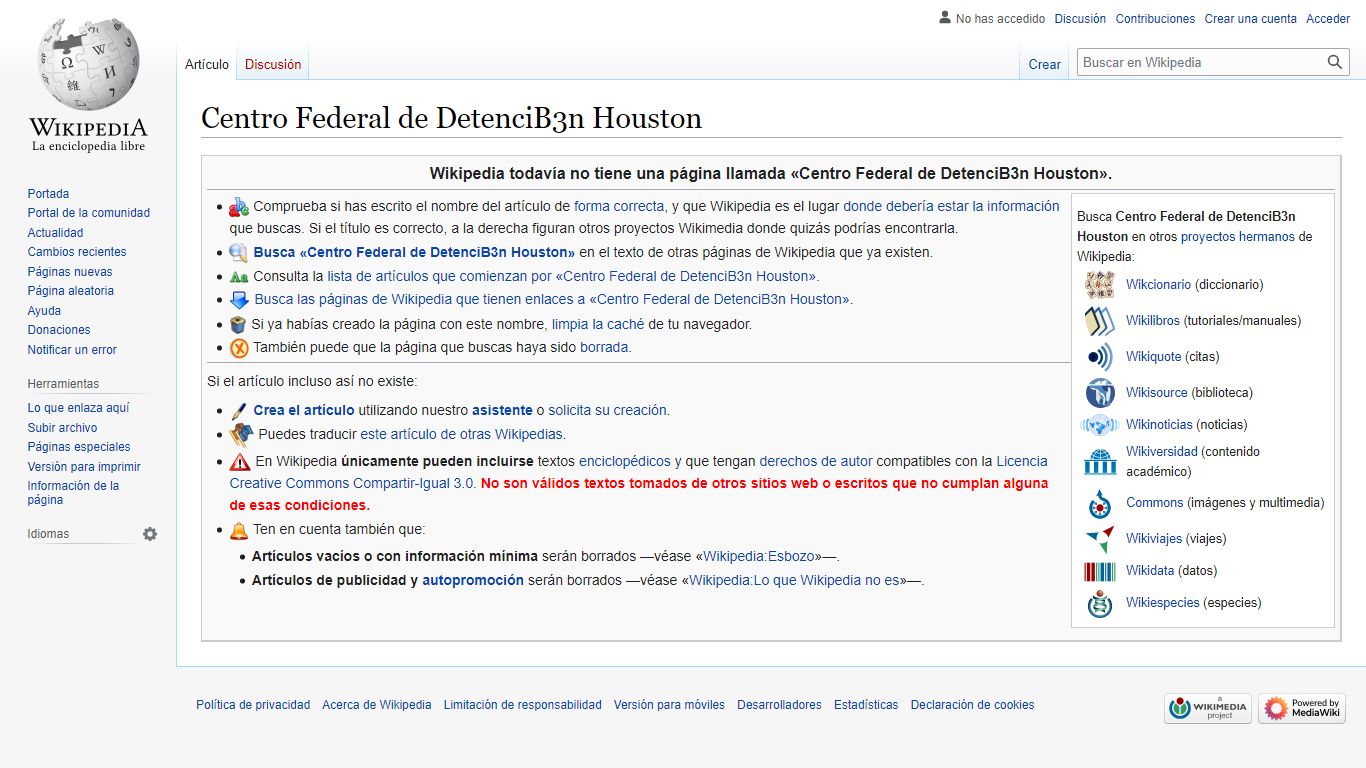Open Versión para imprimir link
Viewport: 1366px width, 768px height.
[84, 467]
